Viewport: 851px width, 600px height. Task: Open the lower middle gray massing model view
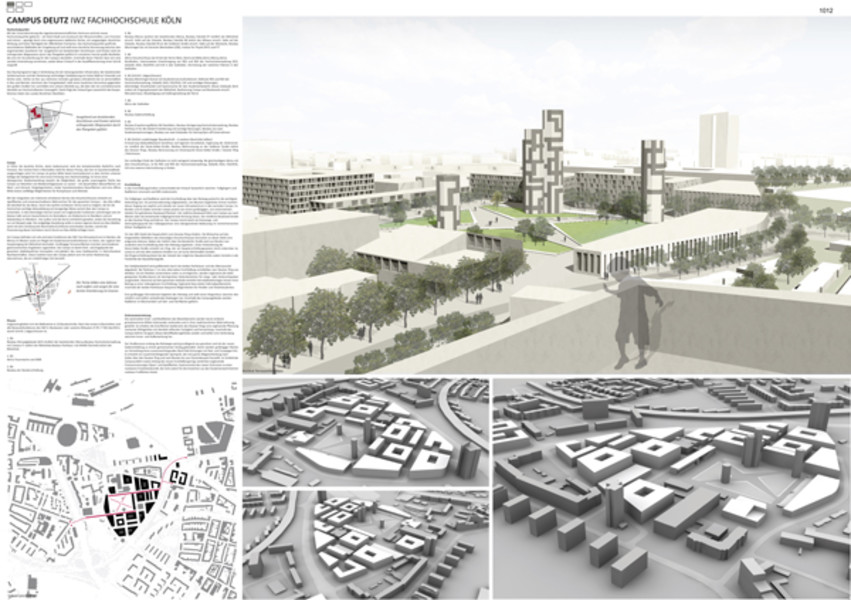365,544
